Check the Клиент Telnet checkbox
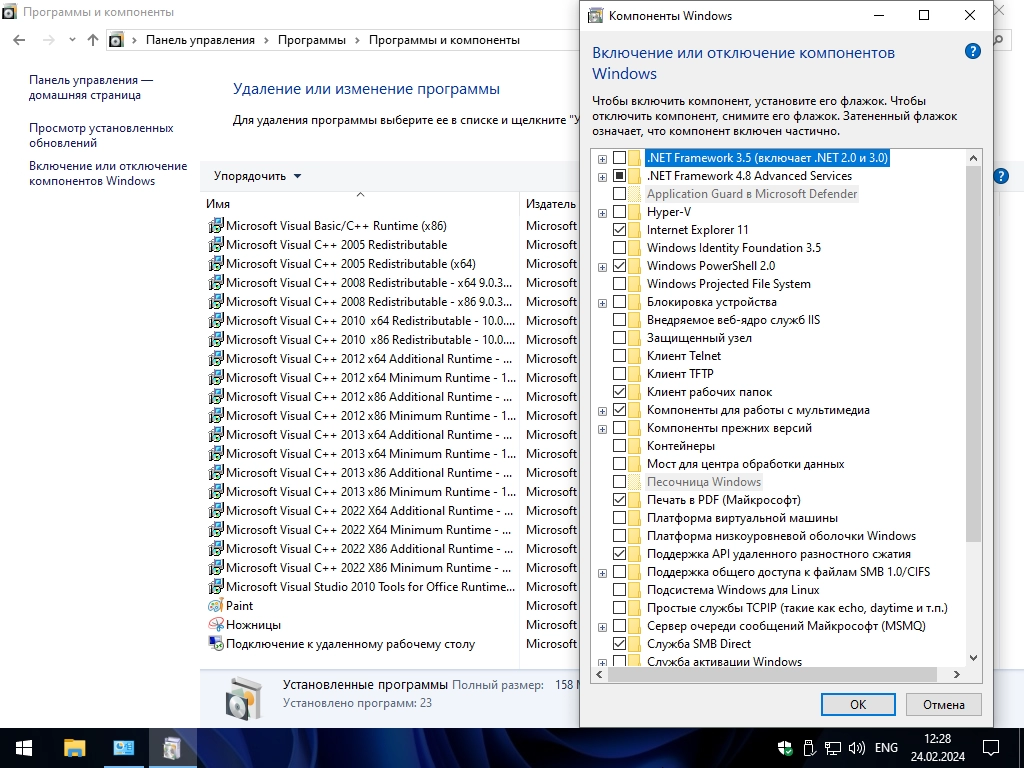1024x768 pixels. coord(619,356)
